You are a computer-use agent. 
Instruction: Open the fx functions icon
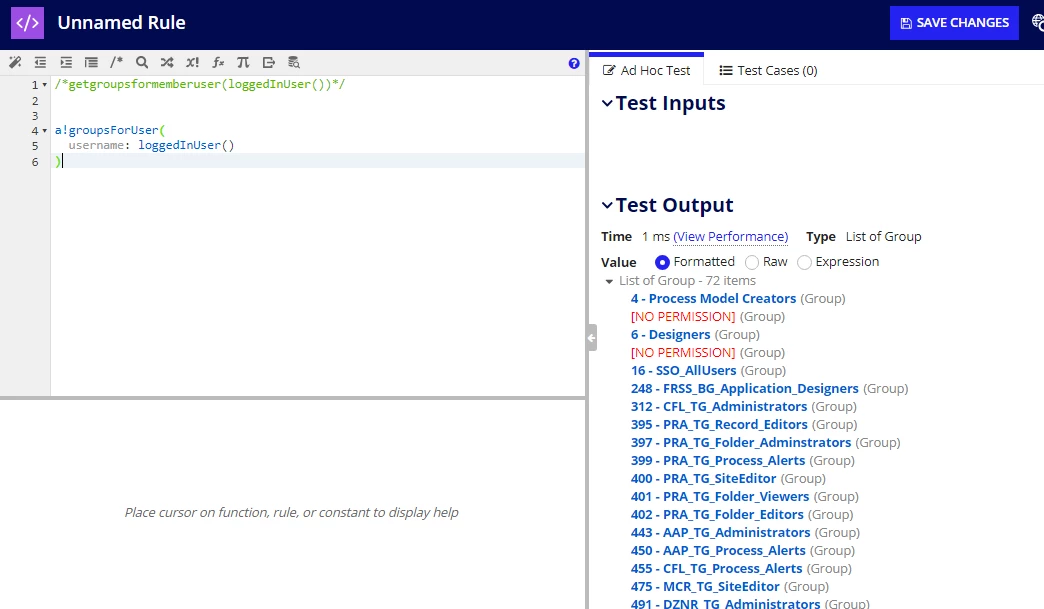click(x=218, y=63)
